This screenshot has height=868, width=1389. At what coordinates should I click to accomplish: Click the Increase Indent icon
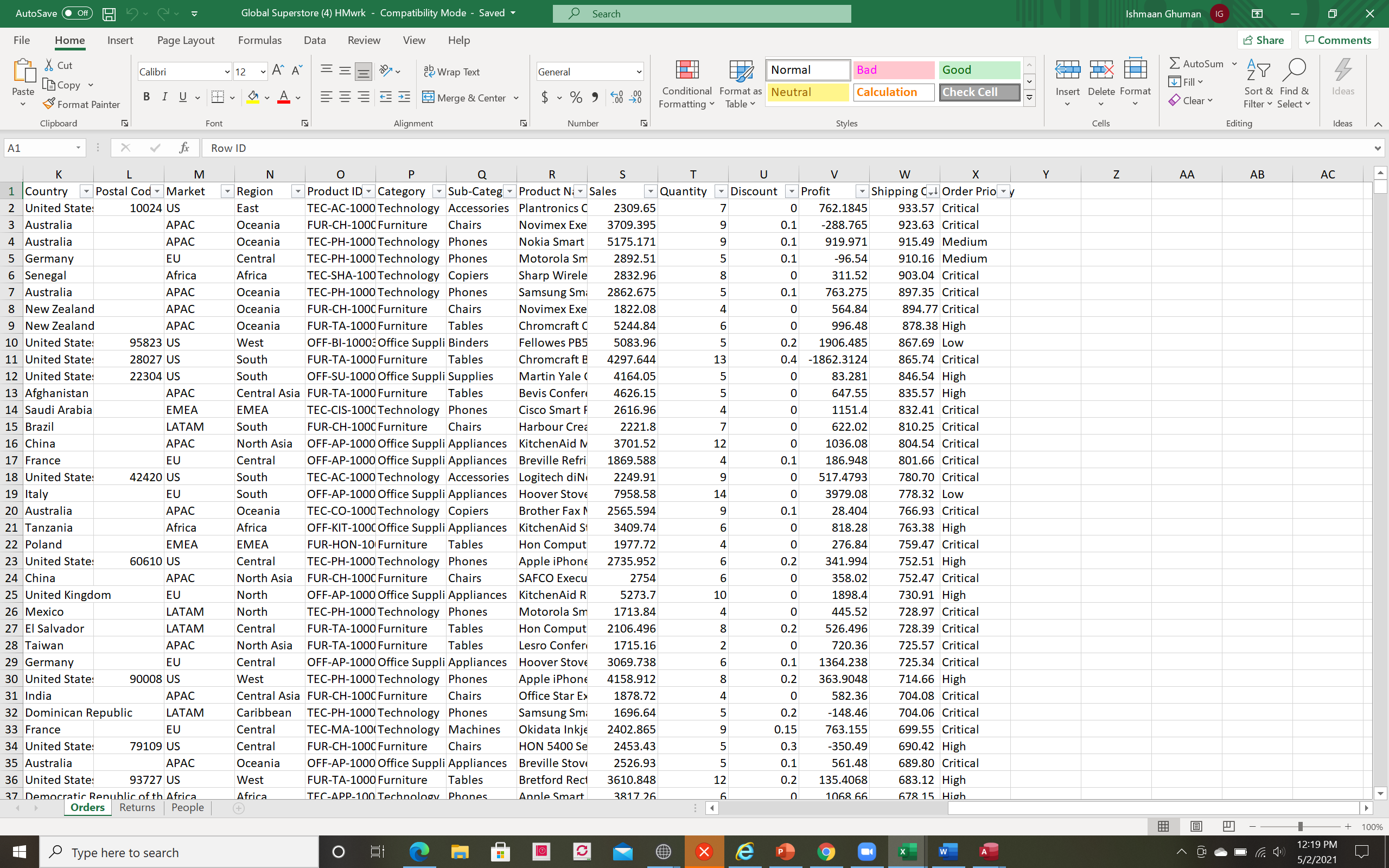404,97
